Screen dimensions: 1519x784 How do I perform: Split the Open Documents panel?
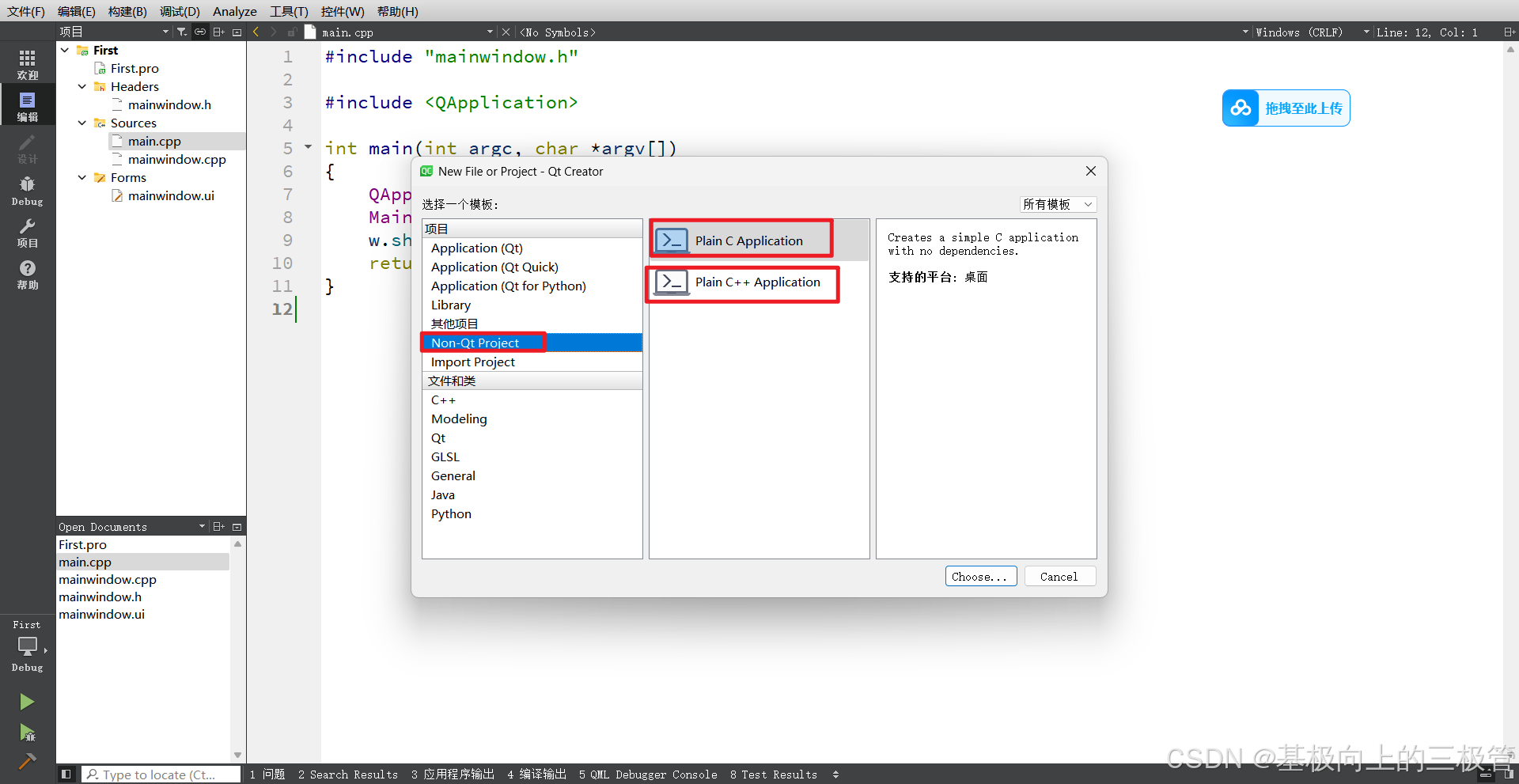(219, 526)
